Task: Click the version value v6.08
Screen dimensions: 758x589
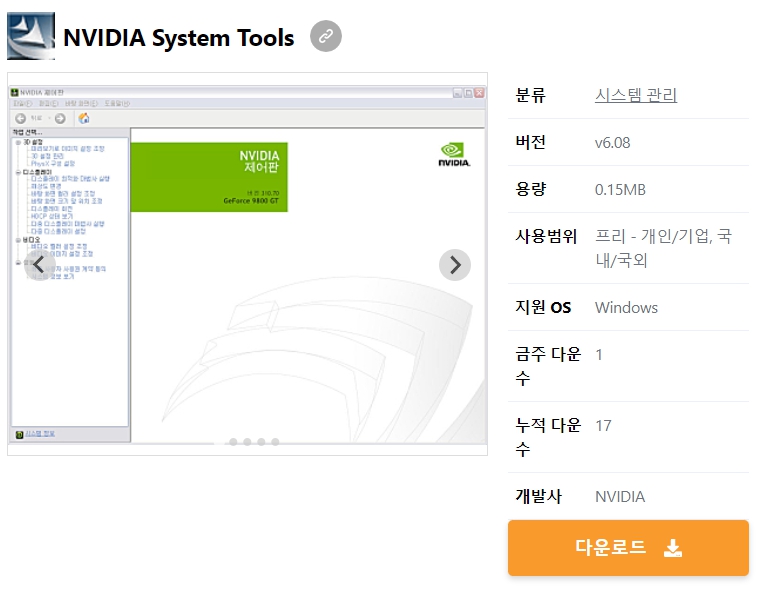Action: (612, 143)
